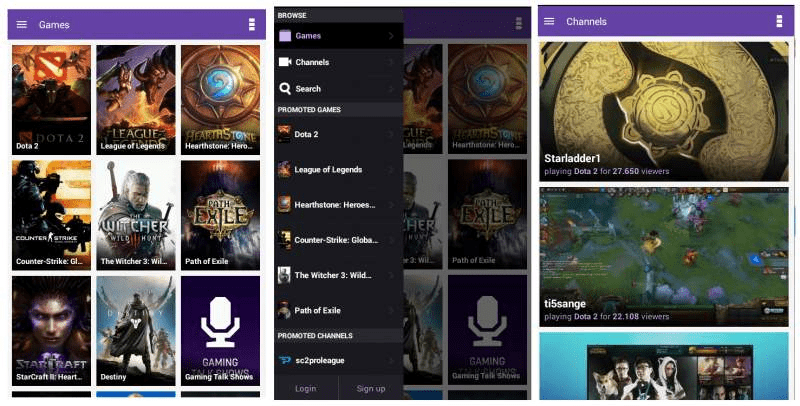This screenshot has height=406, width=800.
Task: Open Dota 2 game tile in Games grid
Action: [x=52, y=100]
